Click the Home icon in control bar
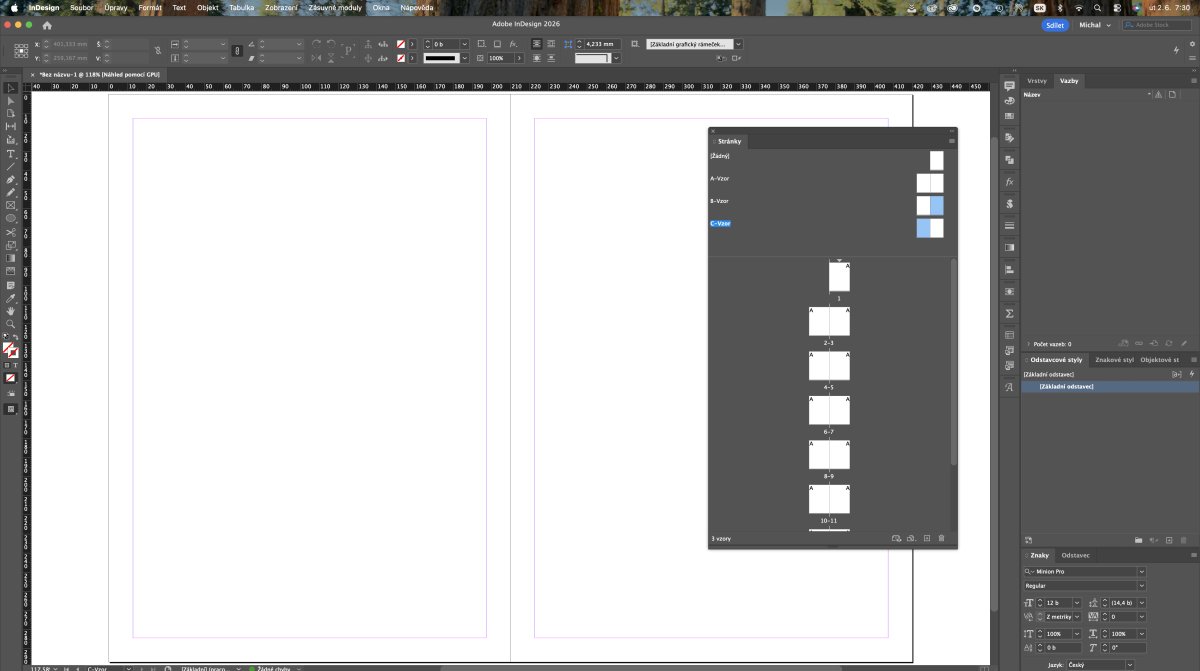 coord(46,25)
